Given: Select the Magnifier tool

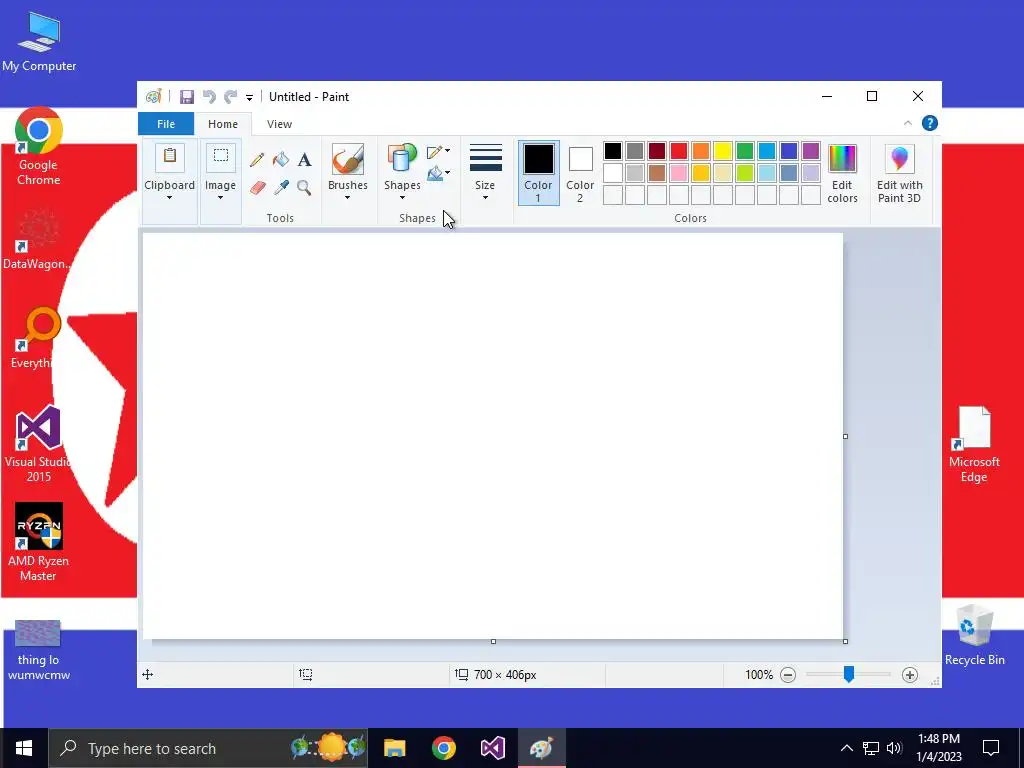Looking at the screenshot, I should tap(304, 188).
